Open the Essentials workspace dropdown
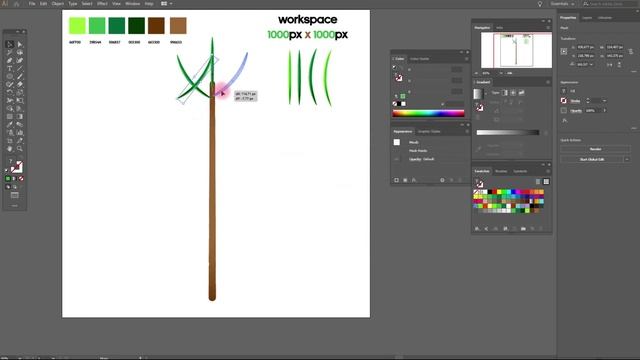Viewport: 640px width, 360px height. tap(562, 4)
